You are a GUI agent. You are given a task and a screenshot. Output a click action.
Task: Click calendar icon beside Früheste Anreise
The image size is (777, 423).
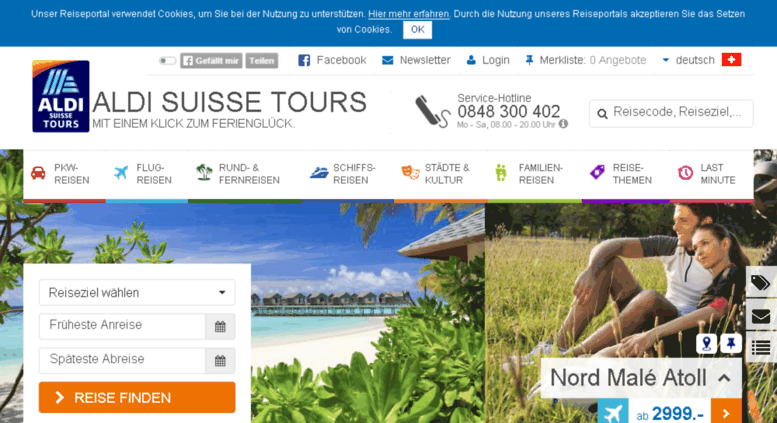(220, 326)
